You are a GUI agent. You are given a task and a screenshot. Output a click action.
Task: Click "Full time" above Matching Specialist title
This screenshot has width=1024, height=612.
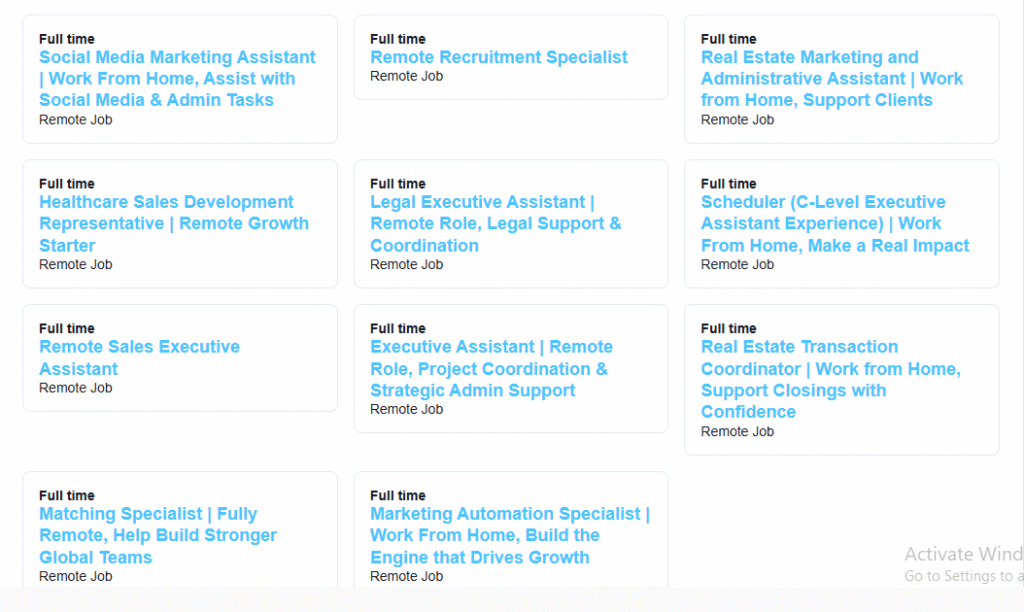tap(67, 496)
